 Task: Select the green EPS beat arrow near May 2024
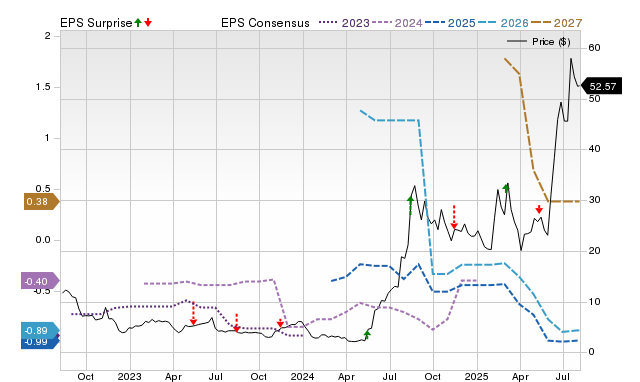[367, 335]
